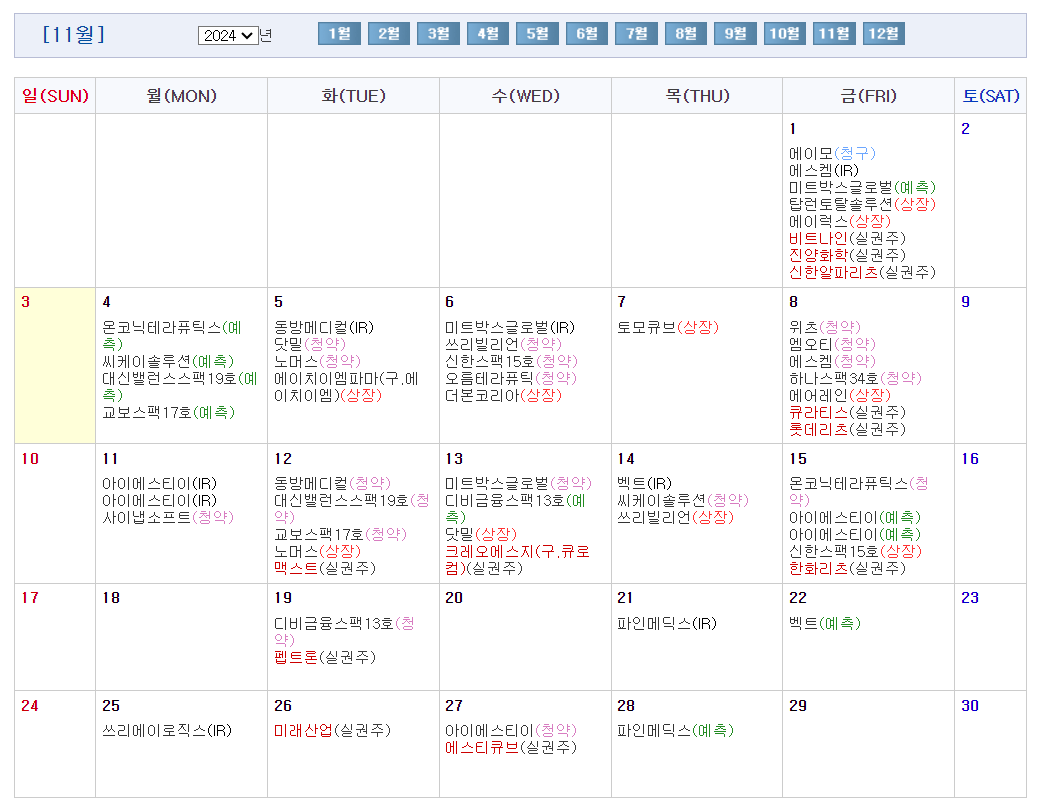Open 롯데리츠(실권주) on November 8
Screen dimensions: 1038x805
pos(847,429)
